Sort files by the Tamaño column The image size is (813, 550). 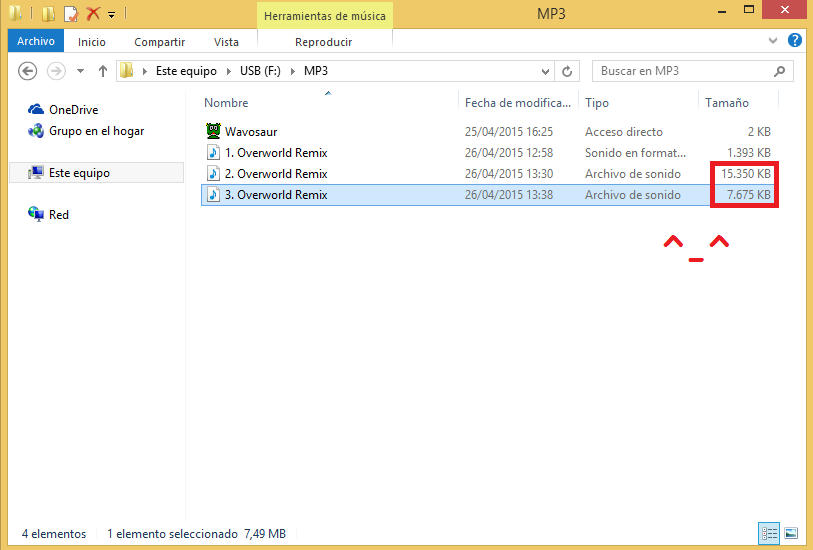pos(726,102)
